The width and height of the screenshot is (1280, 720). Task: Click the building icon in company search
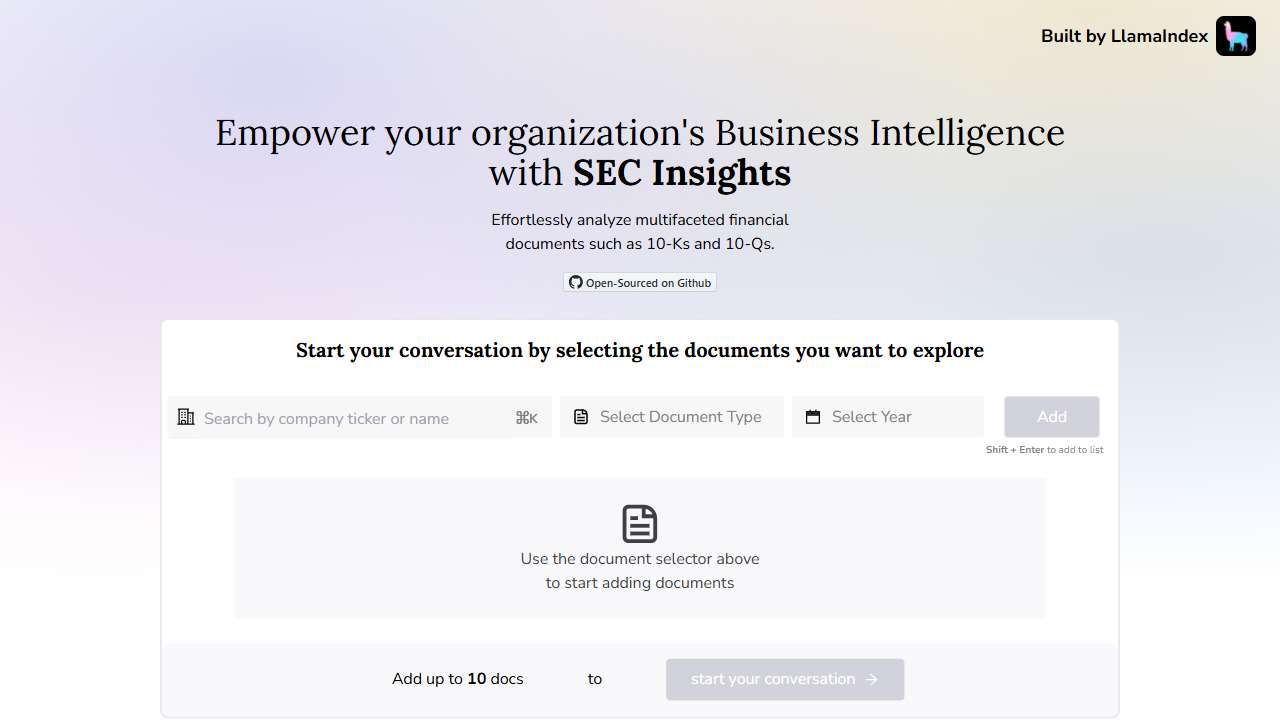tap(186, 417)
